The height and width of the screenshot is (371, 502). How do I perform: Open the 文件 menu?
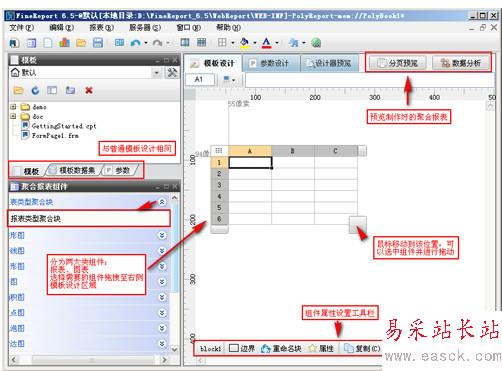coord(22,28)
